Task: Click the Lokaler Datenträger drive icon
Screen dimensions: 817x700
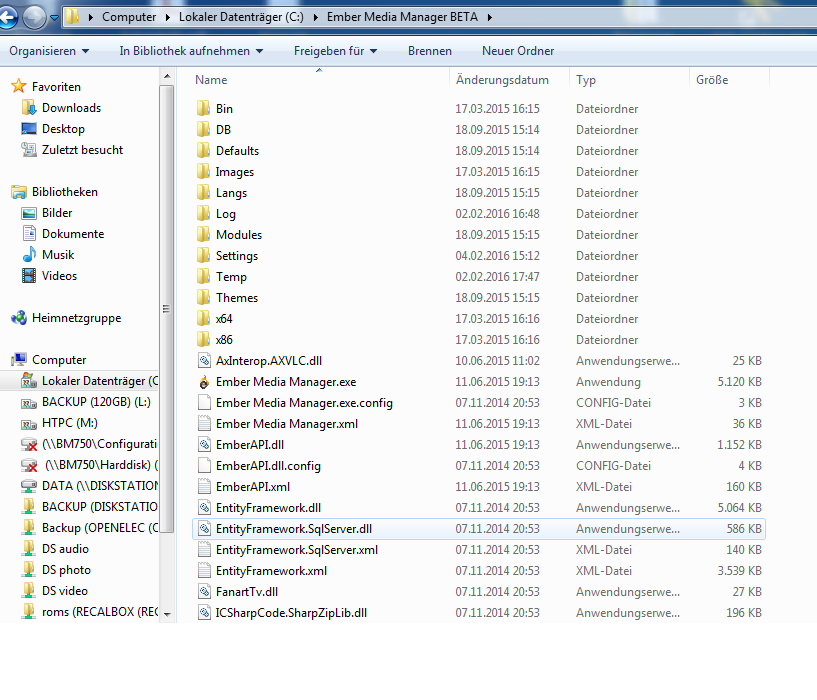Action: 29,380
